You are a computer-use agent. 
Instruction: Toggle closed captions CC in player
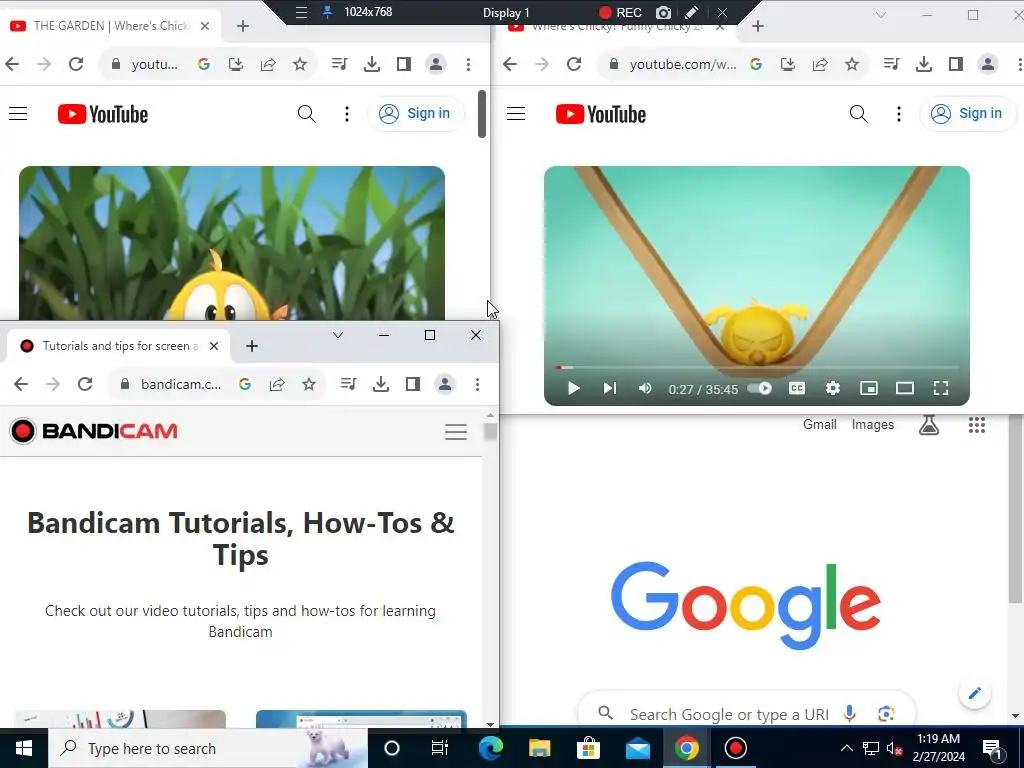click(x=797, y=389)
